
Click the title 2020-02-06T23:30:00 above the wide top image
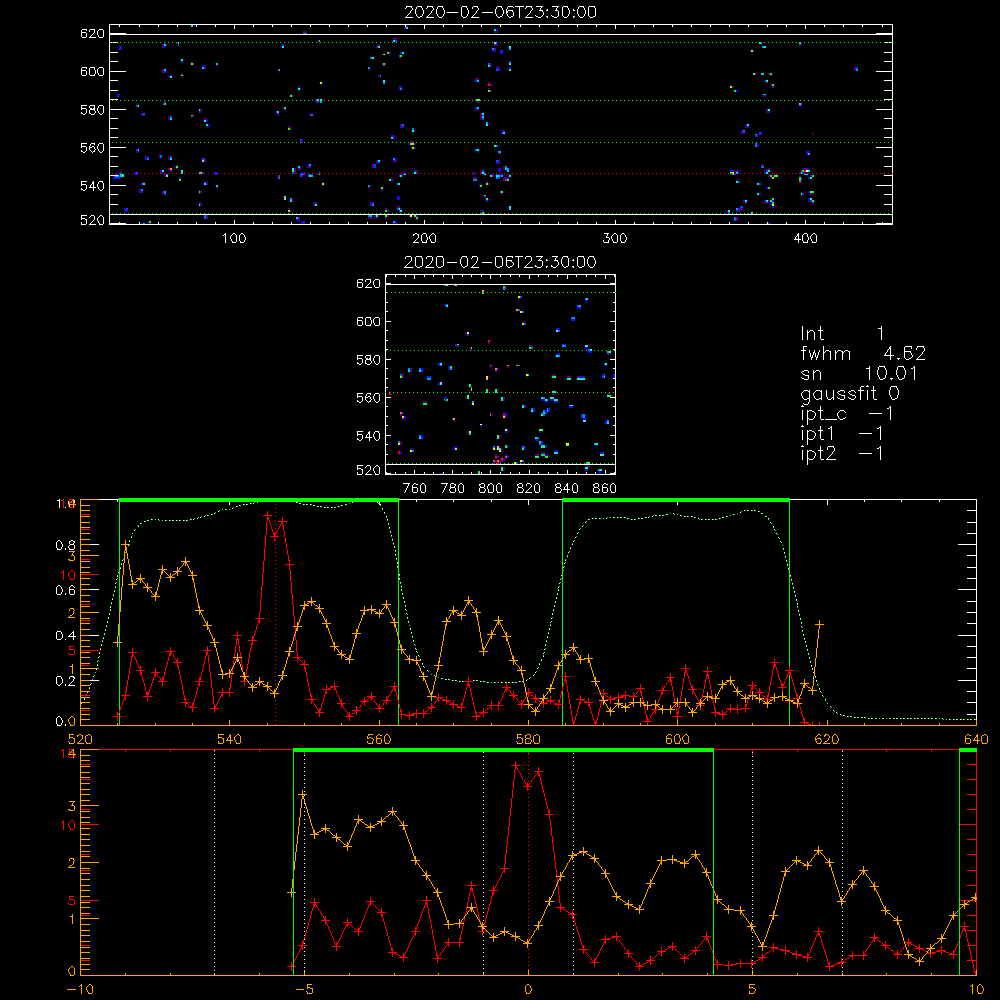coord(501,12)
